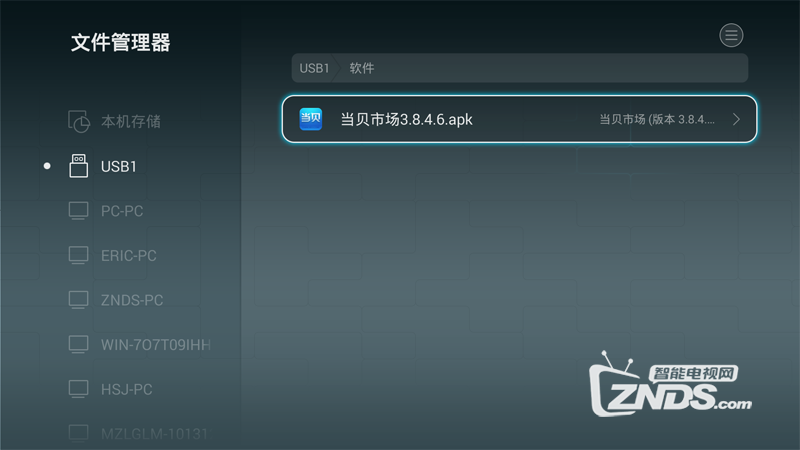The width and height of the screenshot is (800, 450).
Task: Click the 文件管理器 title
Action: (120, 42)
